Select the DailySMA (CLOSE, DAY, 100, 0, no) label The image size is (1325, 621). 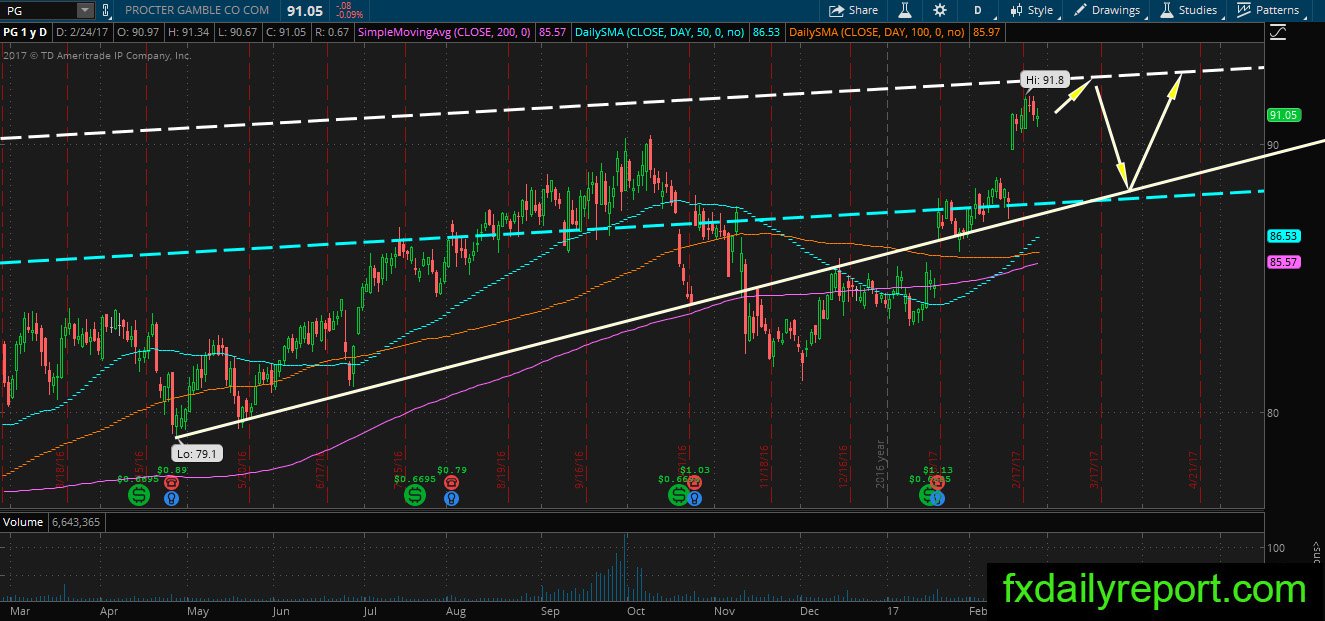(x=876, y=33)
